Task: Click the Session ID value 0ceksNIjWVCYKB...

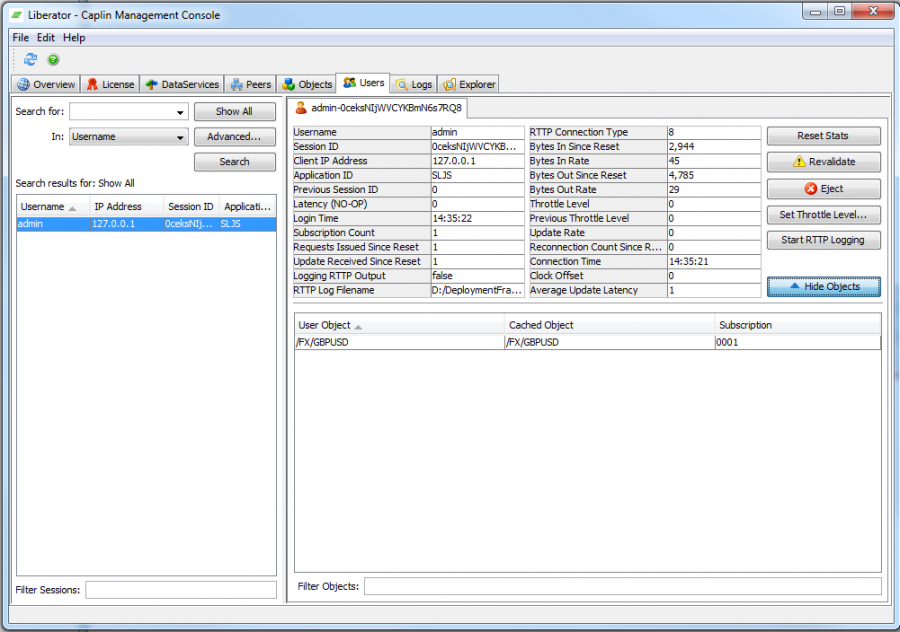Action: [x=478, y=146]
